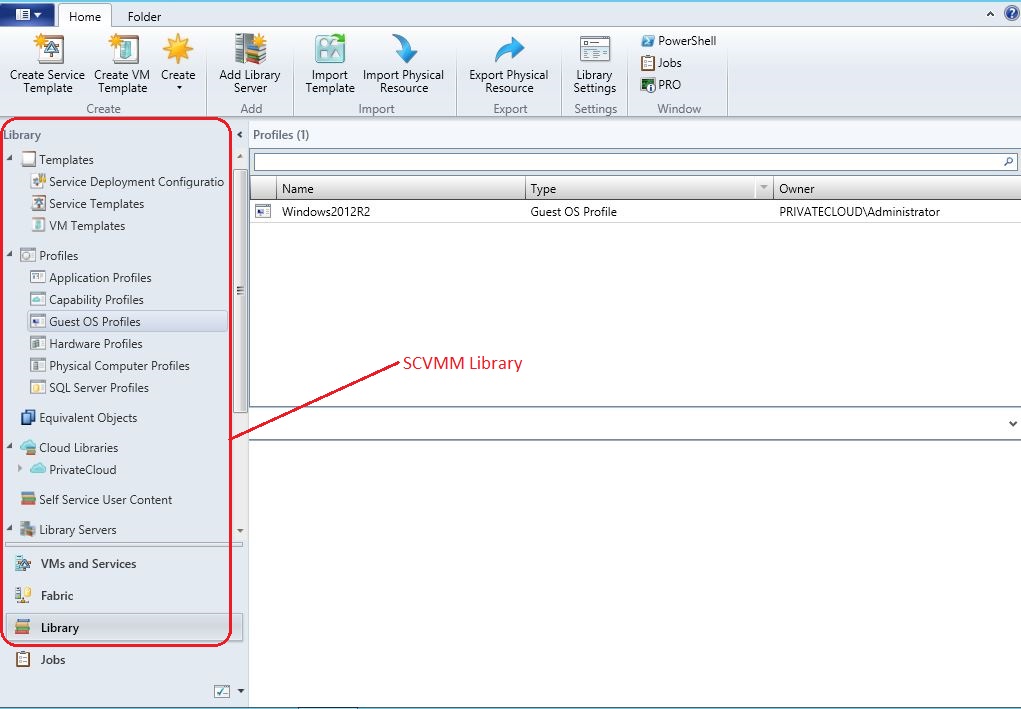Open Self Service User Content
The width and height of the screenshot is (1021, 709).
[x=96, y=499]
